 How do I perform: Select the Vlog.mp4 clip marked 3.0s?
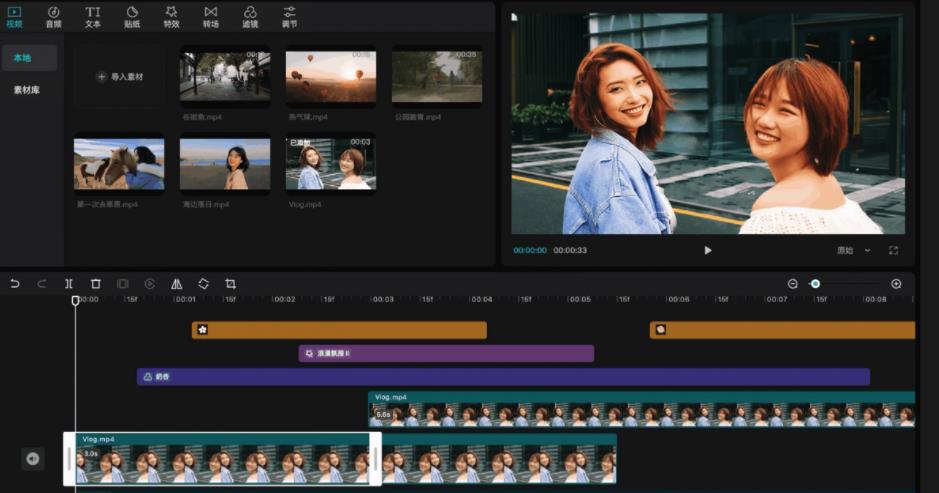click(222, 459)
